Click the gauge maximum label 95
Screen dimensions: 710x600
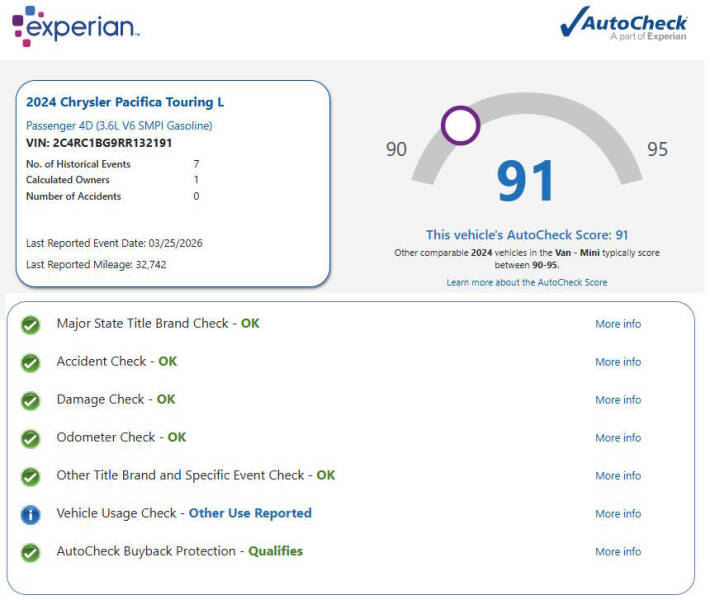[657, 149]
